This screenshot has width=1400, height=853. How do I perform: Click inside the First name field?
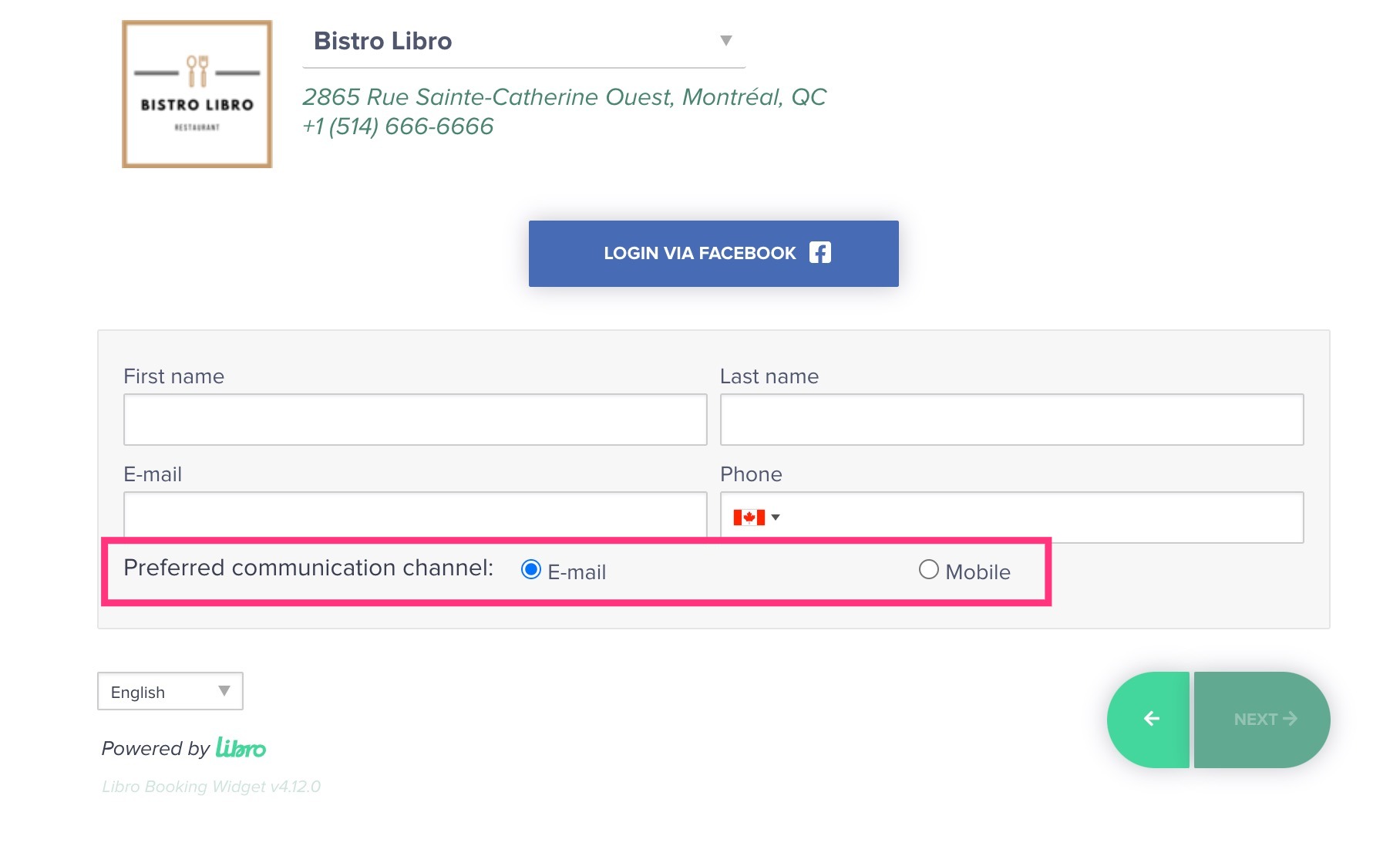(415, 420)
